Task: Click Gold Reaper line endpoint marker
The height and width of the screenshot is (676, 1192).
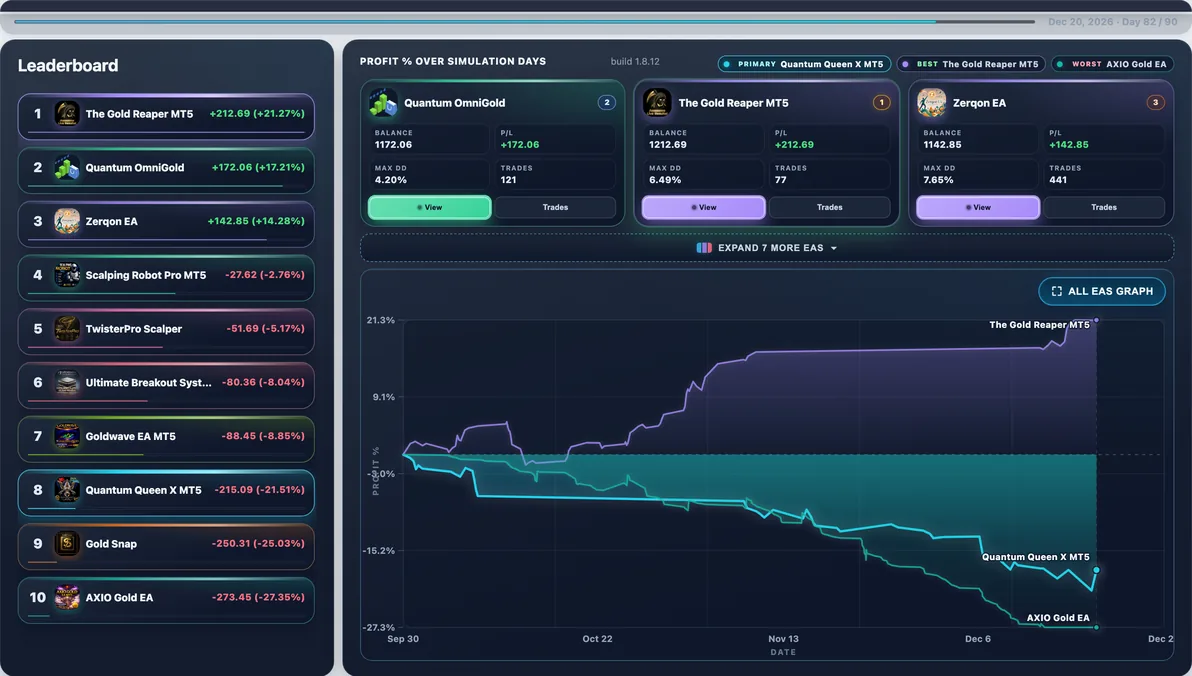Action: tap(1096, 320)
